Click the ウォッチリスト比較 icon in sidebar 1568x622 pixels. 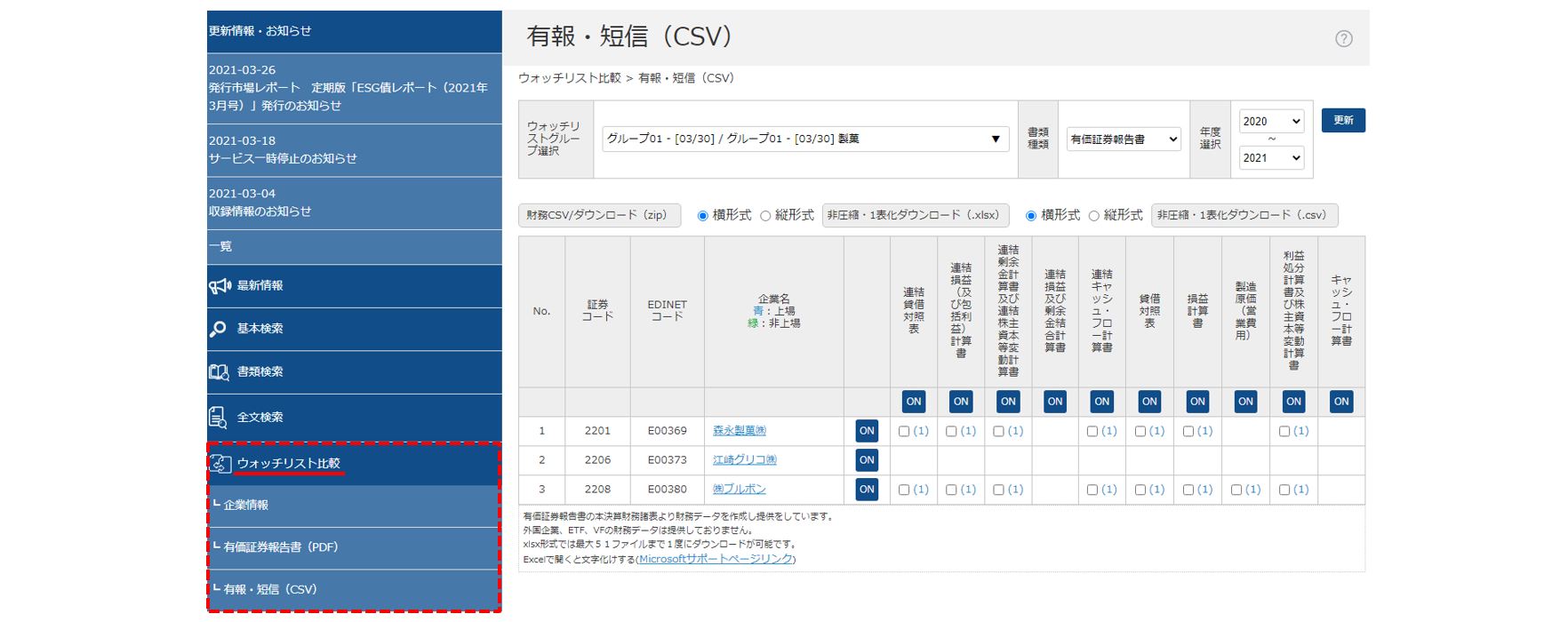click(x=220, y=464)
